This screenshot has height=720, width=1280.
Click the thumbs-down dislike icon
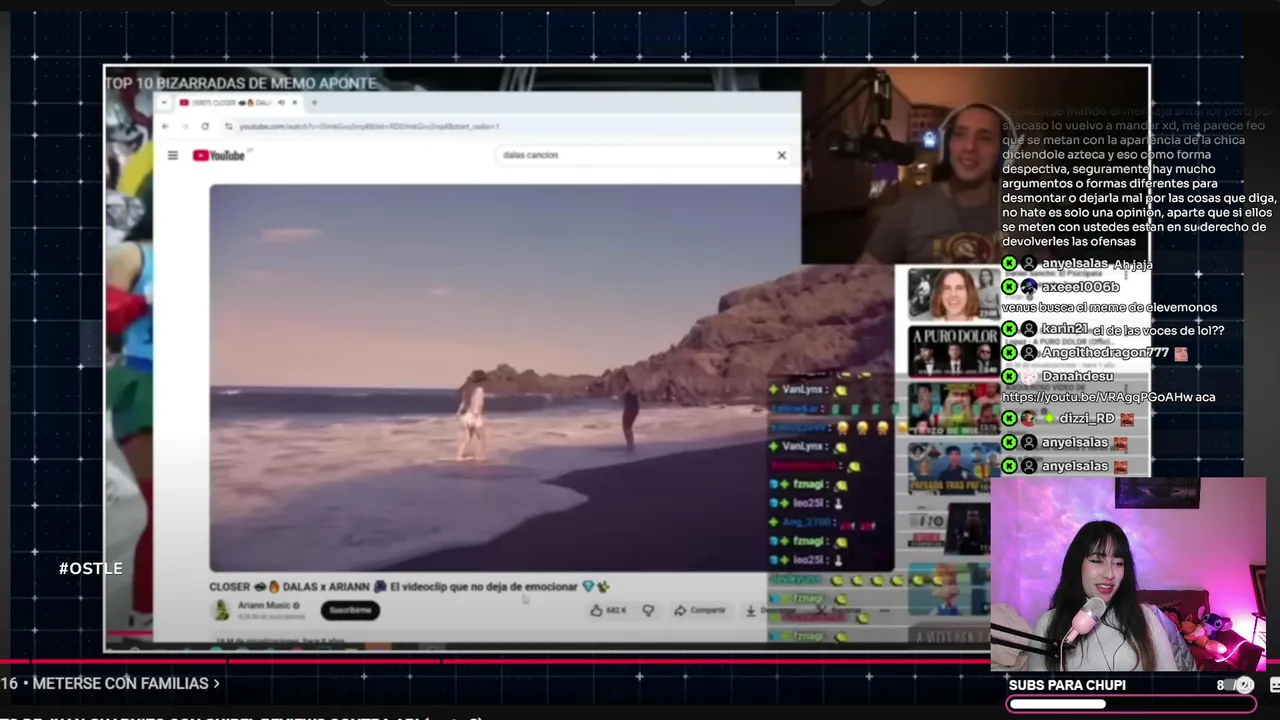click(x=648, y=610)
